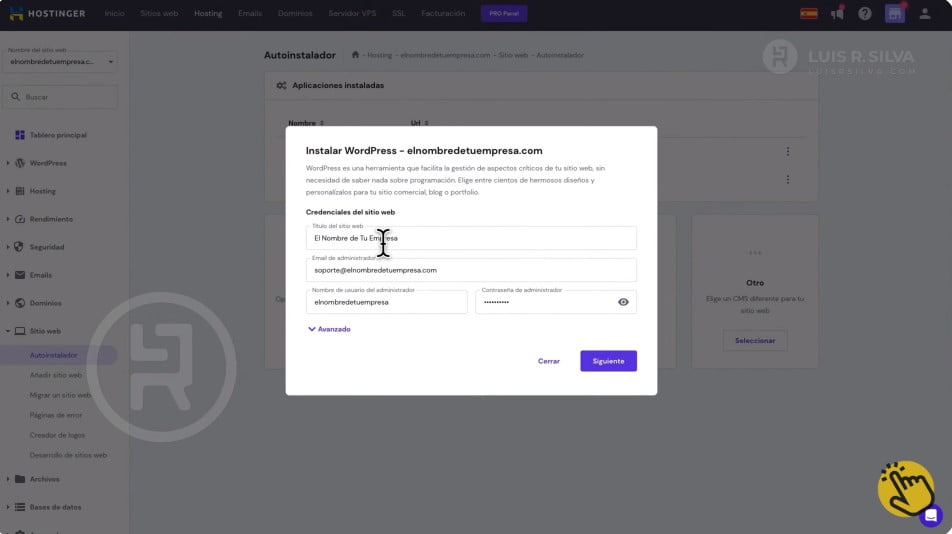The width and height of the screenshot is (952, 534).
Task: Click the Siguiente button
Action: click(x=608, y=361)
